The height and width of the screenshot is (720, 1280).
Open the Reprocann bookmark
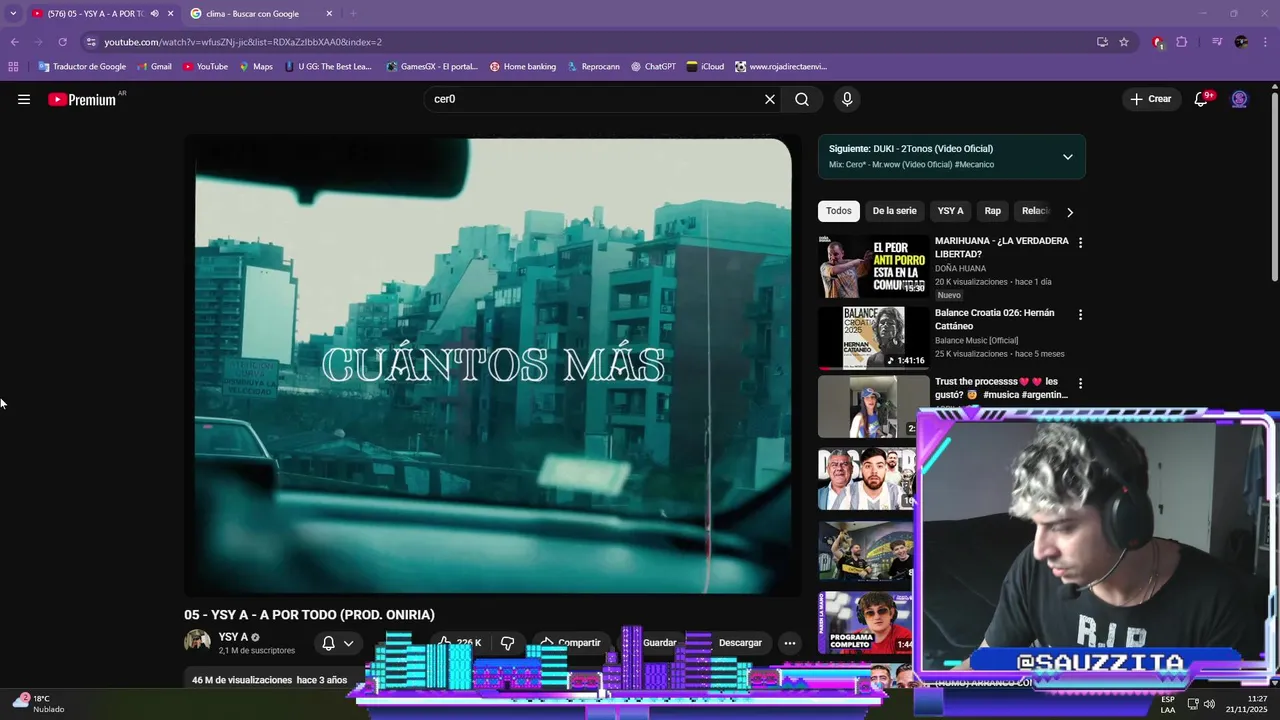(x=593, y=67)
